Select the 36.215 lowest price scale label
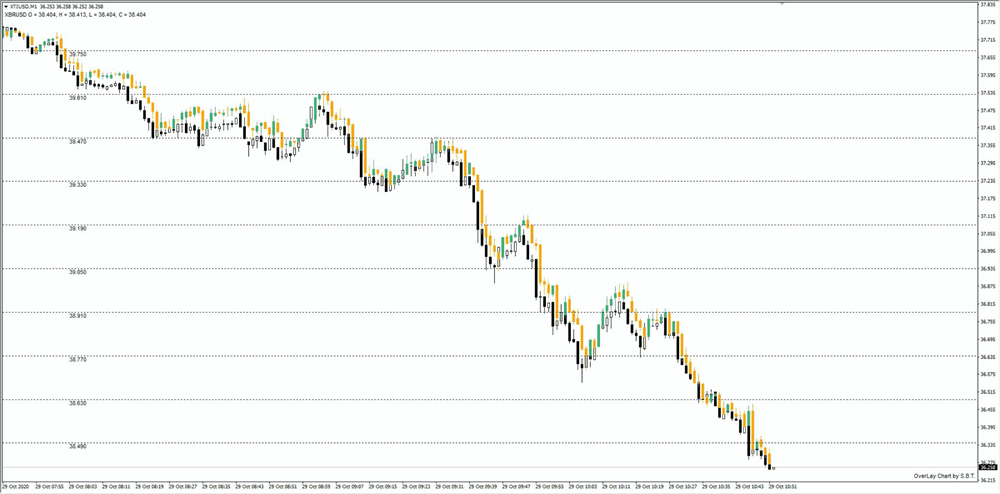 [x=989, y=479]
